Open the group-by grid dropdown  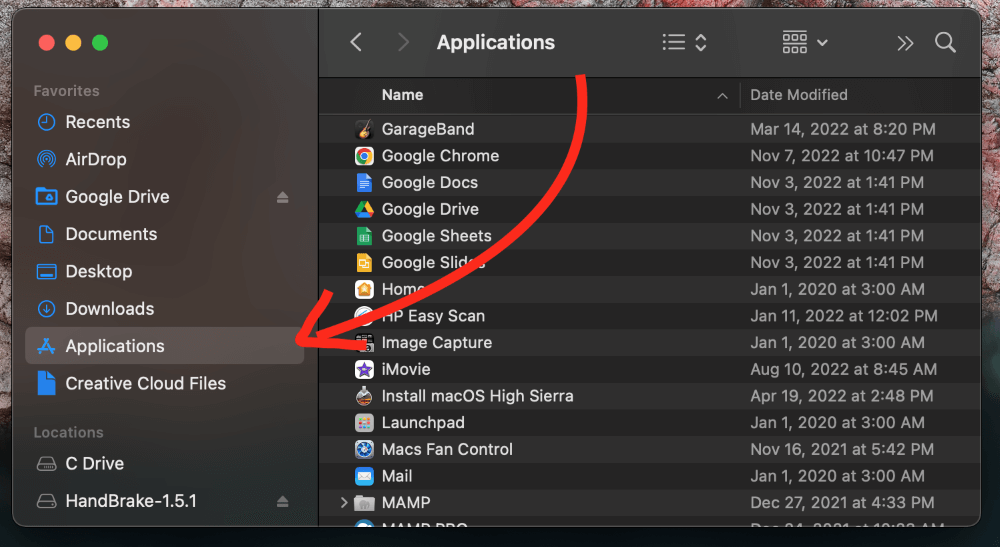click(805, 43)
